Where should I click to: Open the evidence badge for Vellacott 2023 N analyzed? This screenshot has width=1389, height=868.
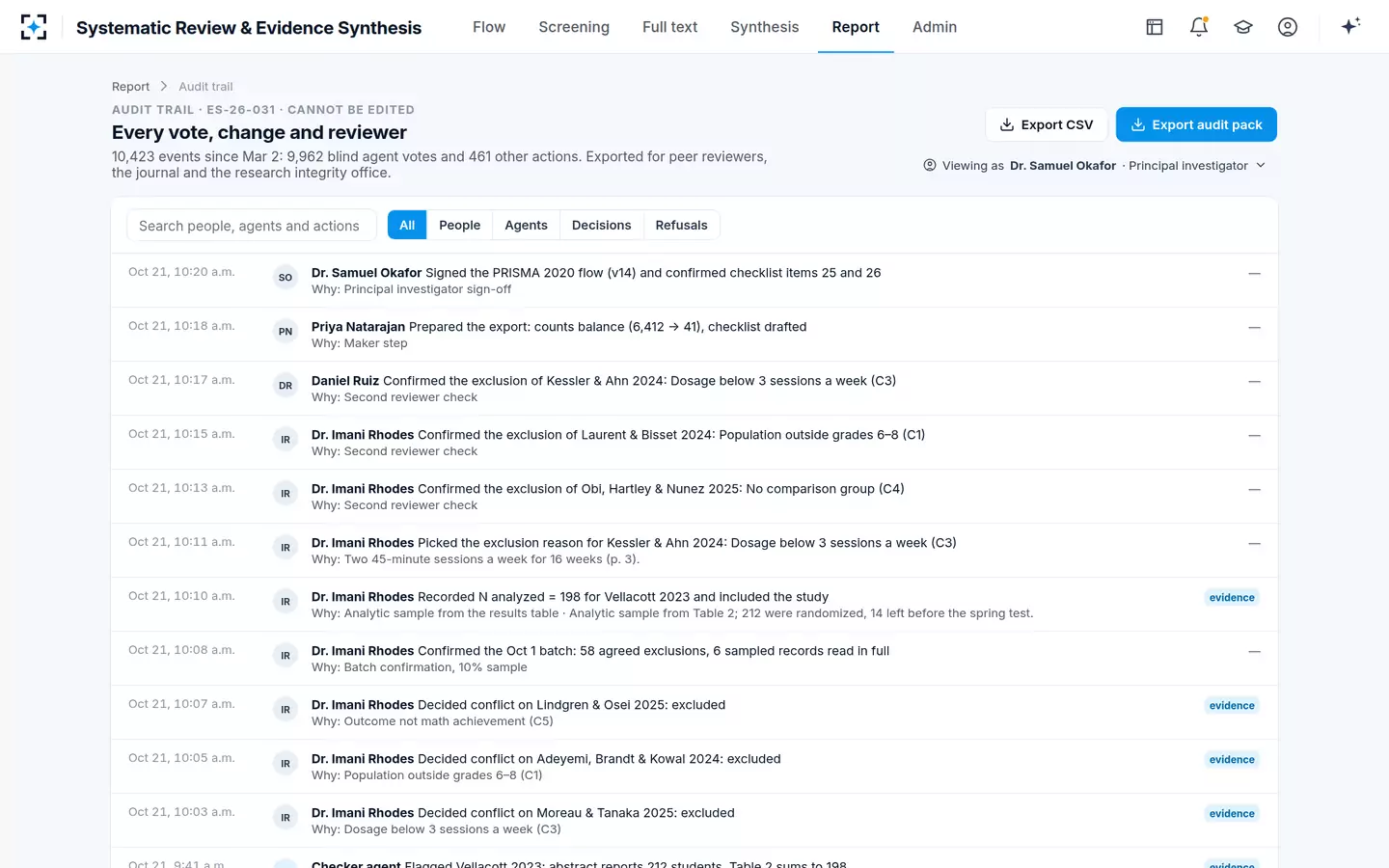[1232, 598]
